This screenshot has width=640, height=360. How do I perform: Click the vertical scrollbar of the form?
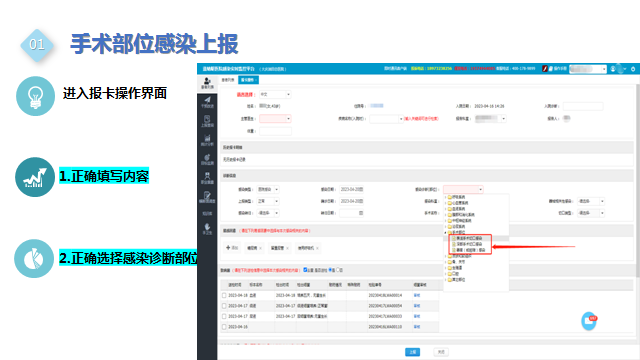click(x=638, y=180)
